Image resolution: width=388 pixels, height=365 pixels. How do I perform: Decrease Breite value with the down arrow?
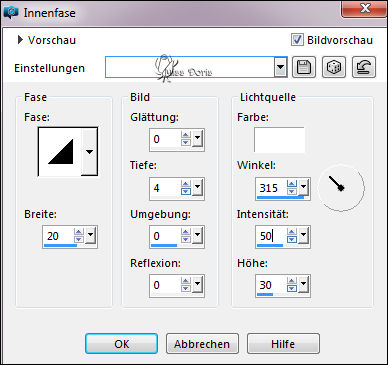(79, 239)
